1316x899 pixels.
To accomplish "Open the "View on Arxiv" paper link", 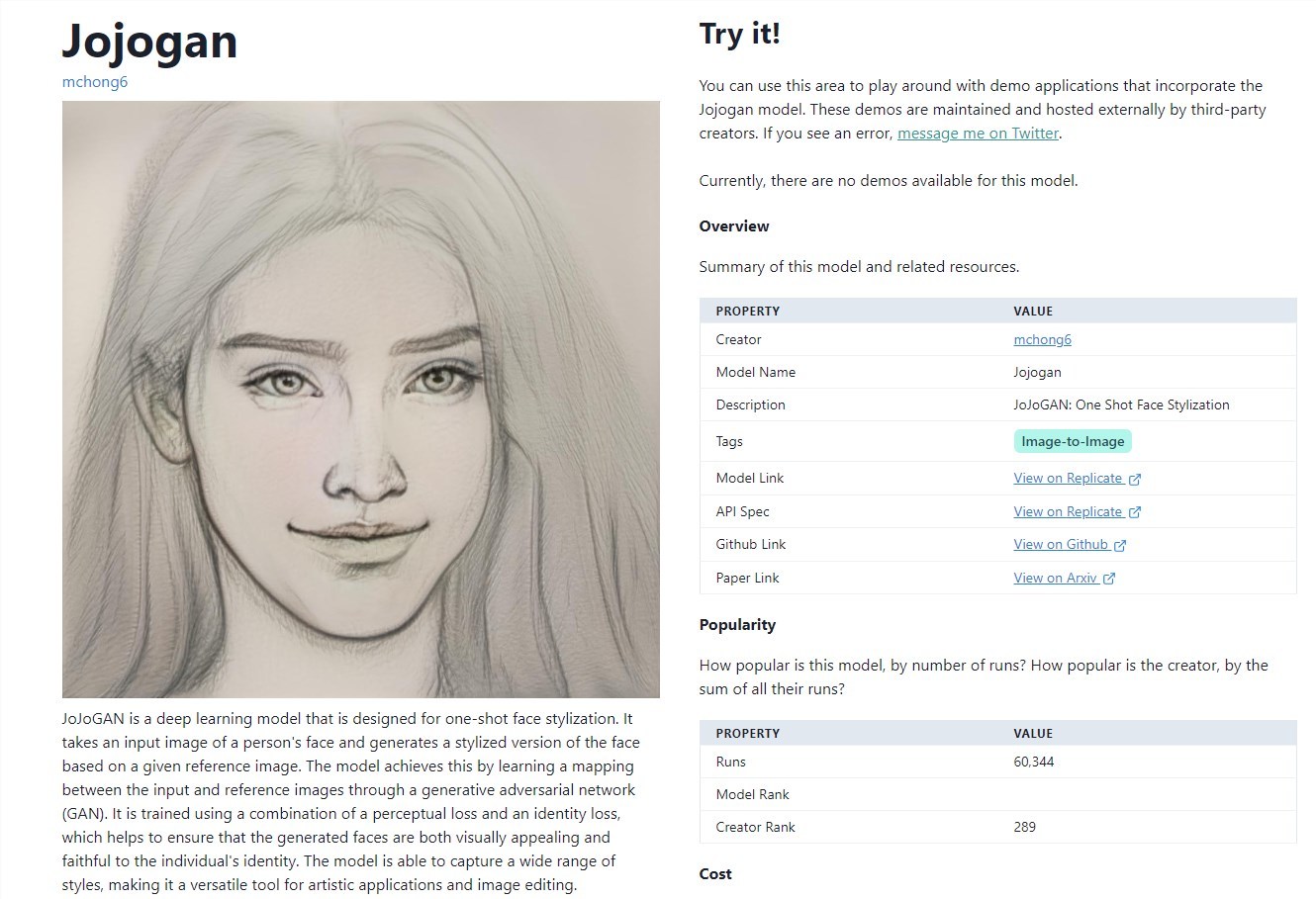I will click(x=1055, y=578).
